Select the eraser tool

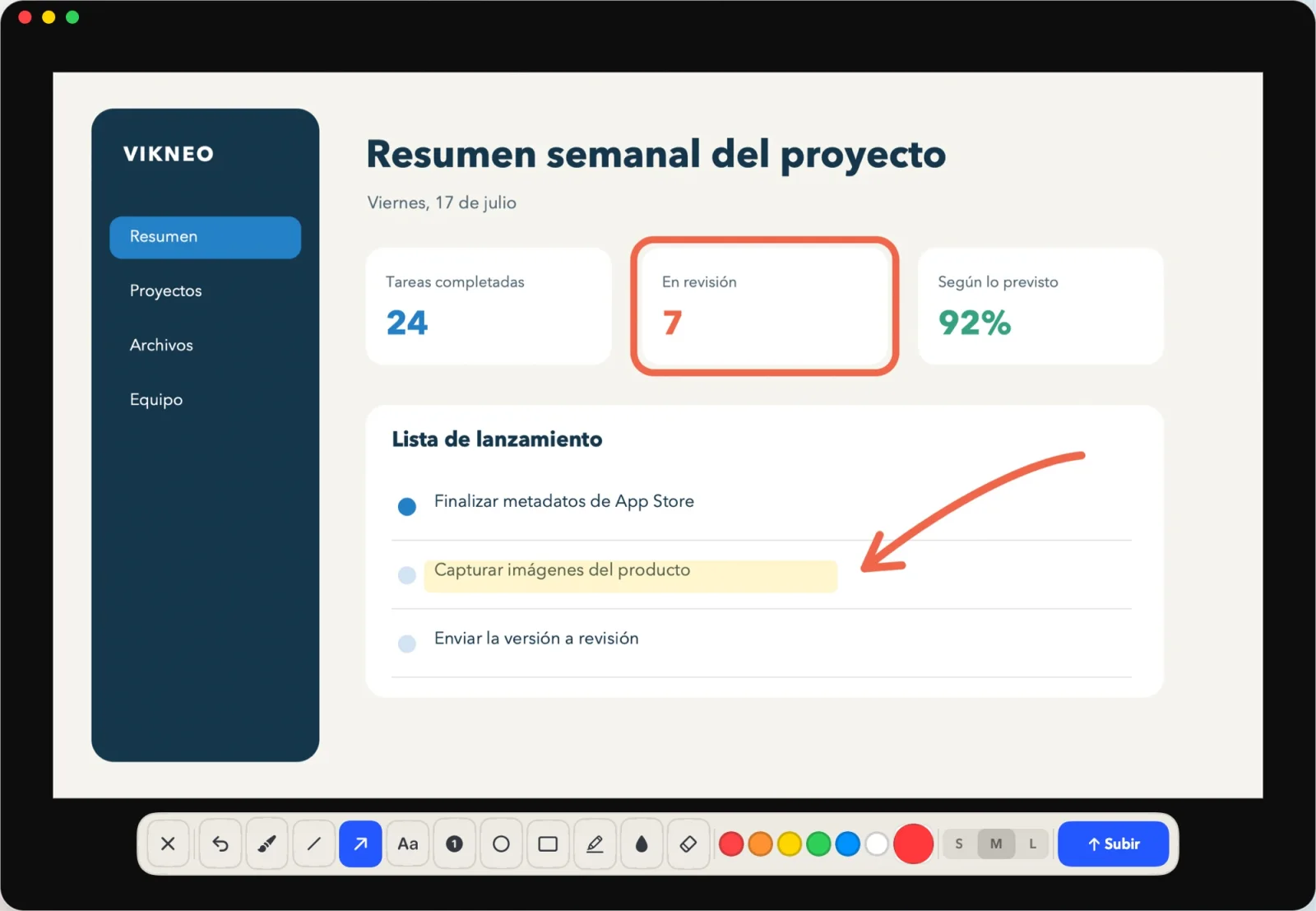pos(688,844)
